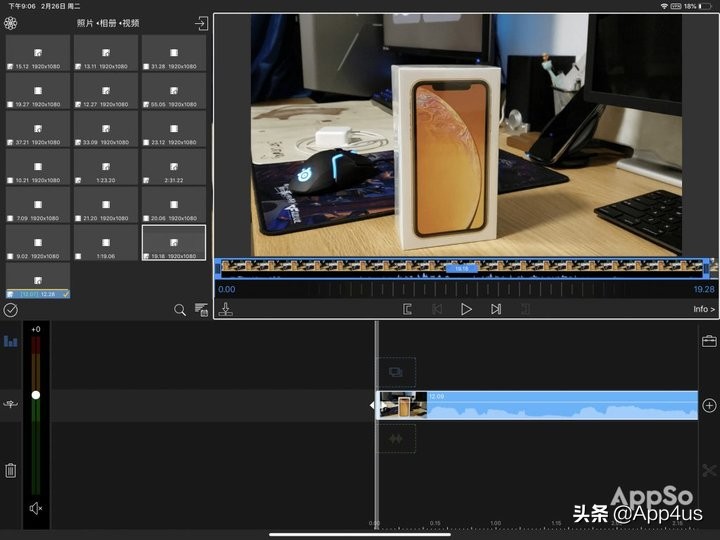Image resolution: width=720 pixels, height=540 pixels.
Task: Tap the left trim handle of filmstrip
Action: click(x=218, y=269)
